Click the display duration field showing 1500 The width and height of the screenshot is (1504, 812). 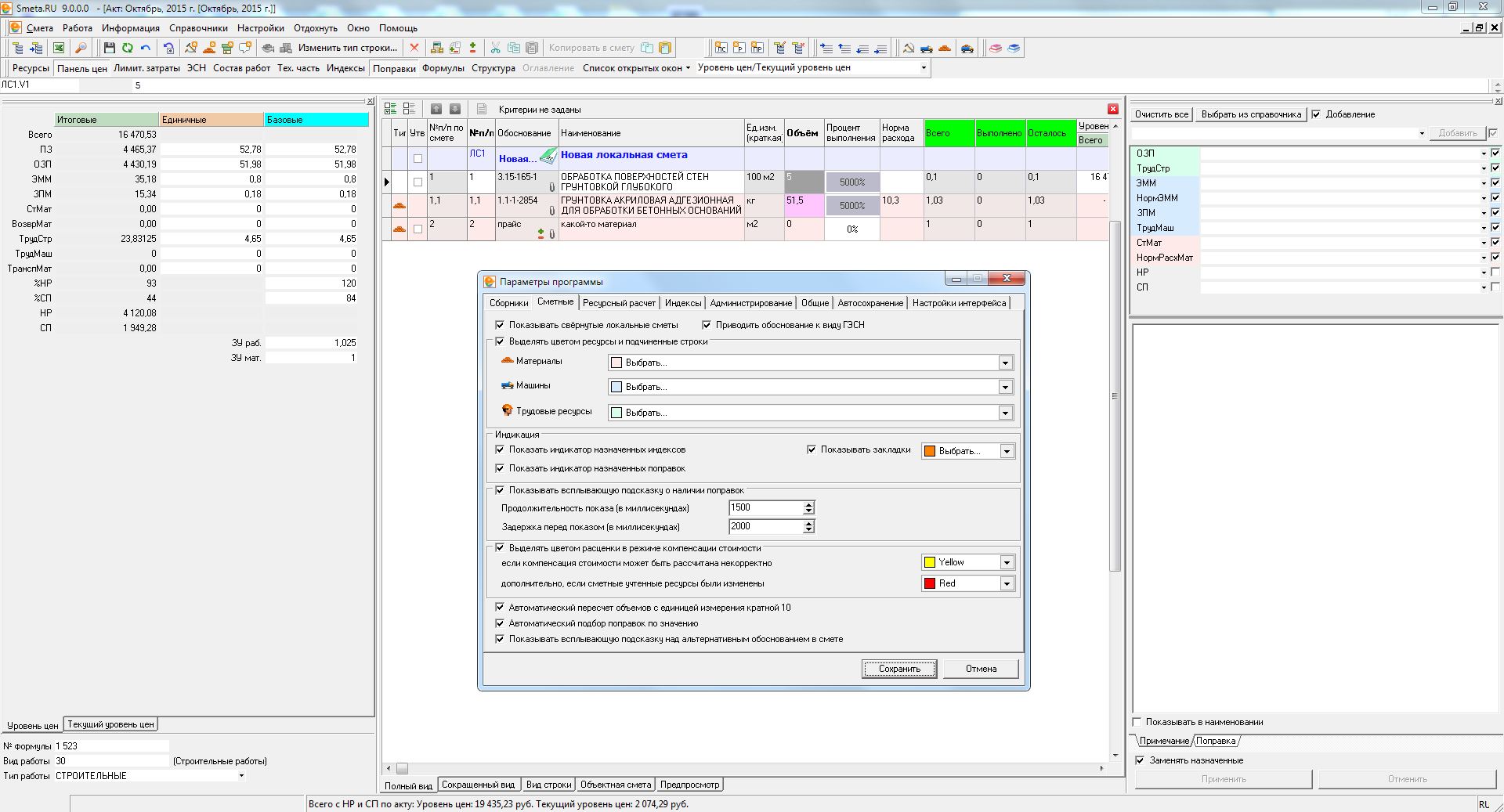(x=765, y=507)
